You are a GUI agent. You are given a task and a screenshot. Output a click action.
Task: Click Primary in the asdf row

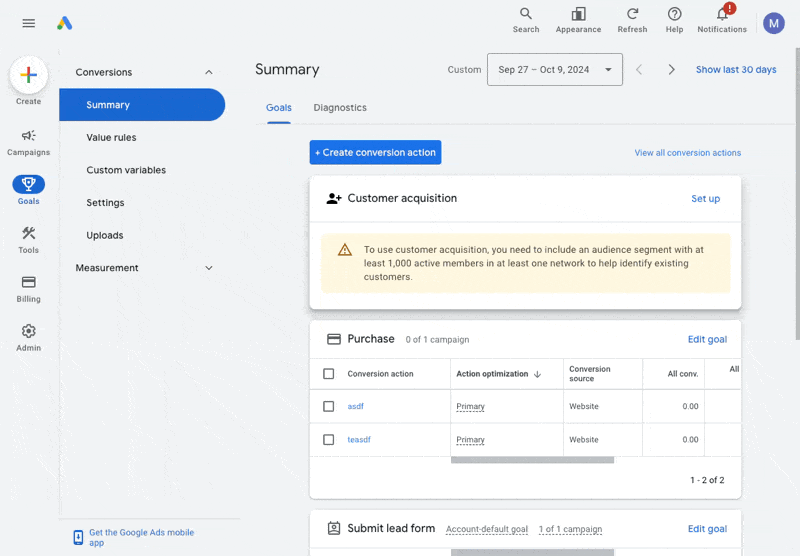point(470,407)
